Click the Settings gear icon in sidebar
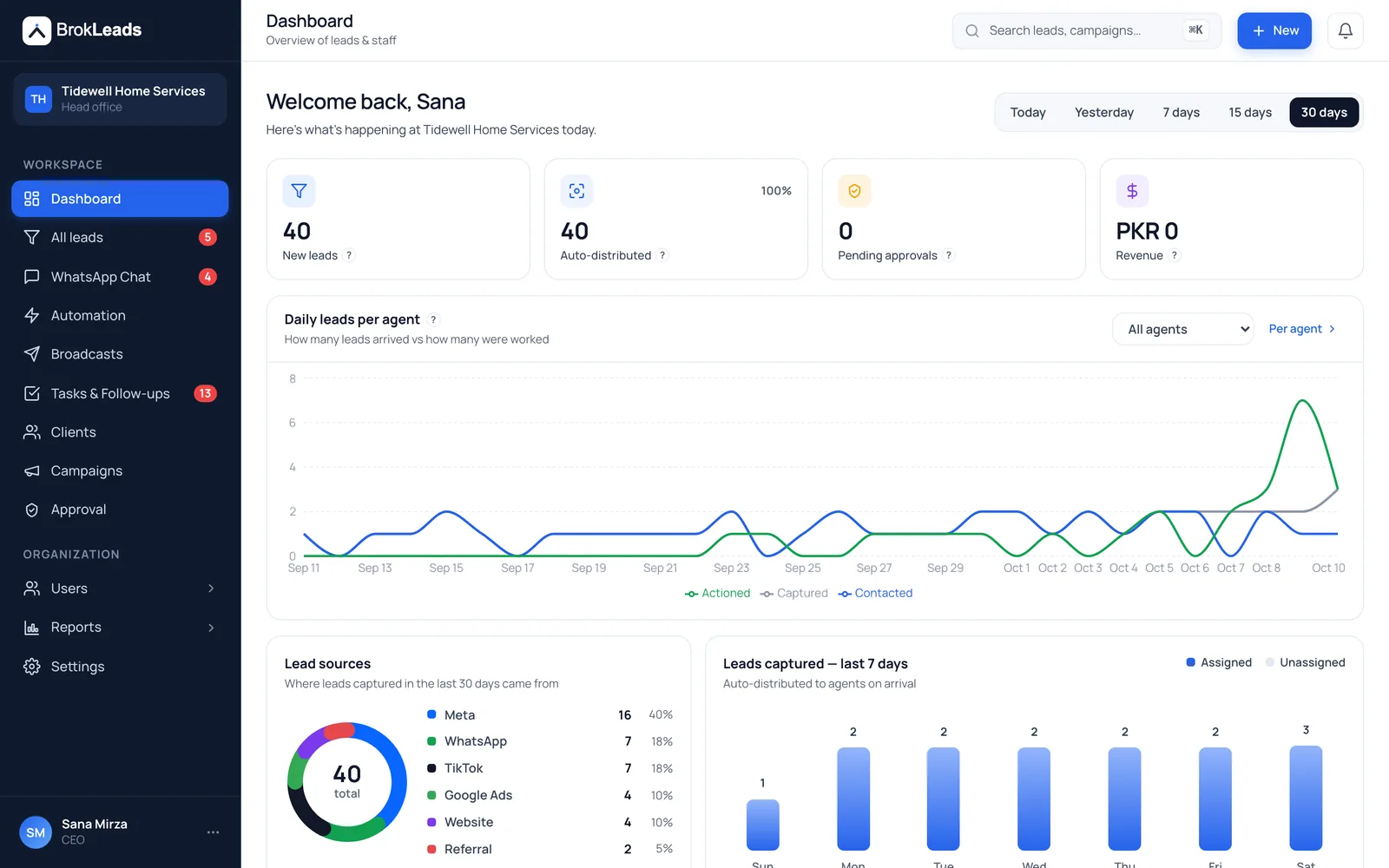The height and width of the screenshot is (868, 1389). (32, 667)
